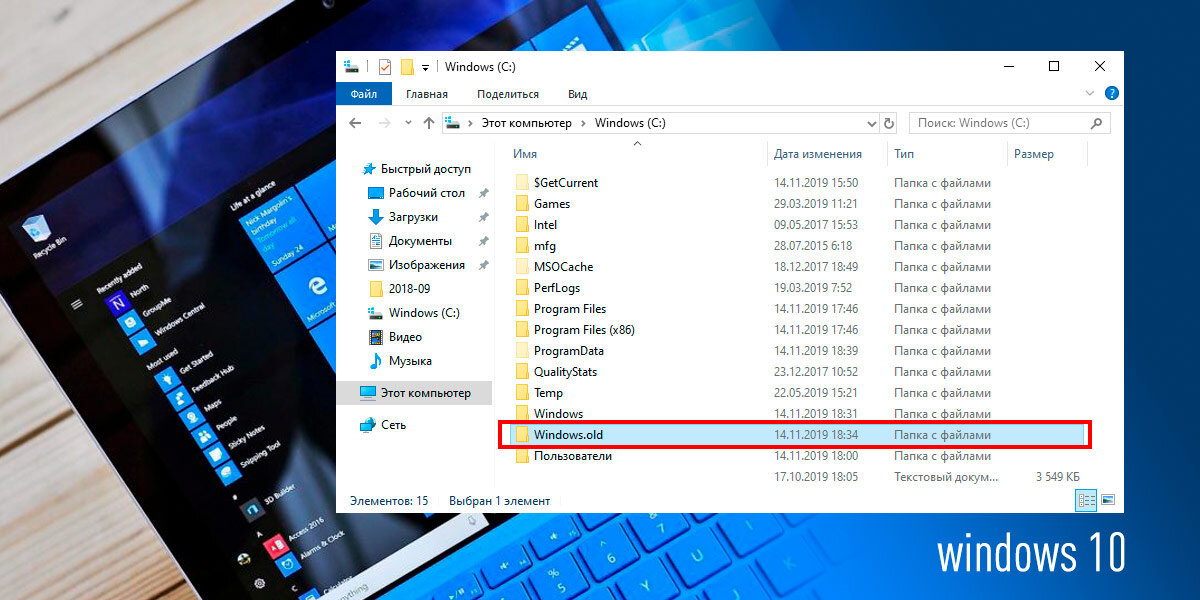Click the folder icon of $GetCurrent
The height and width of the screenshot is (600, 1200).
pyautogui.click(x=521, y=183)
